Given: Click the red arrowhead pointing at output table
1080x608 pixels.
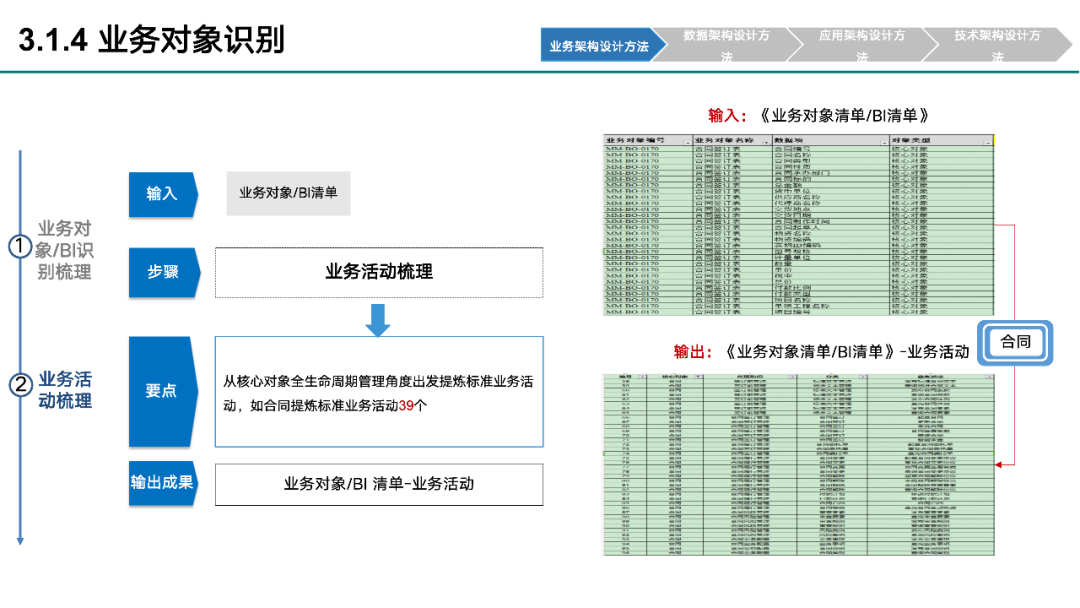Looking at the screenshot, I should pyautogui.click(x=999, y=465).
